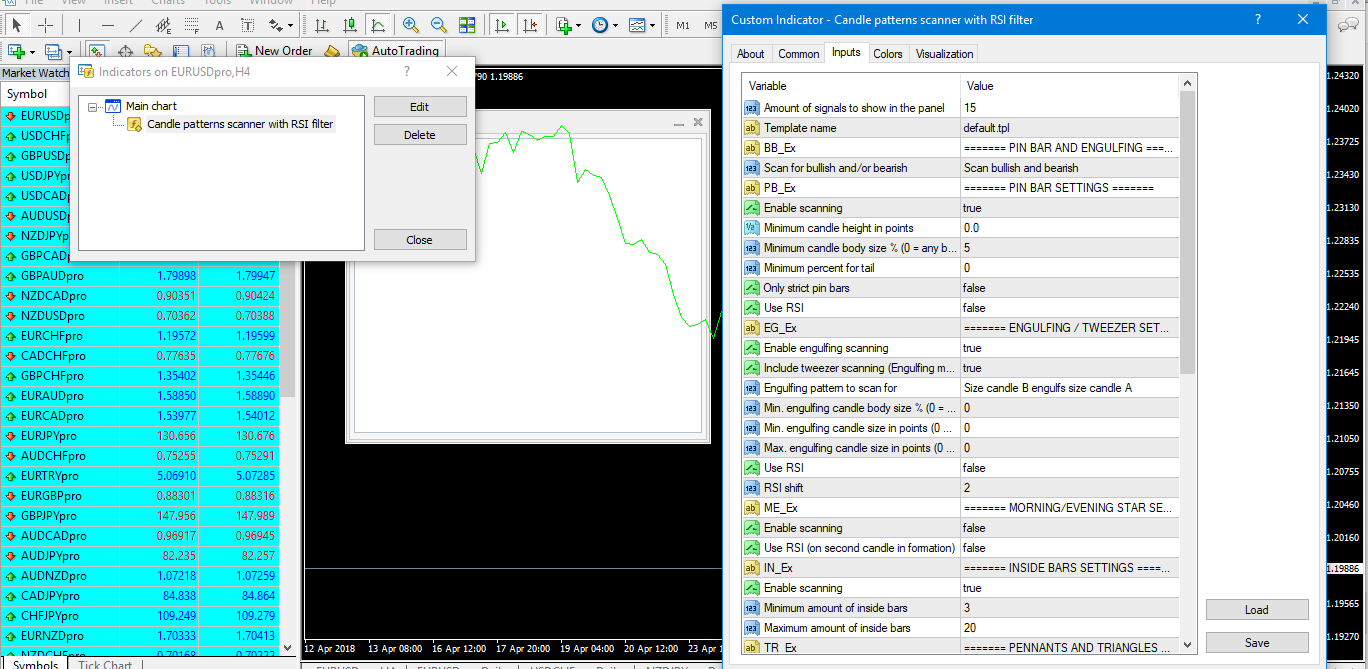Expand the Arrows objects dropdown arrow

[291, 25]
